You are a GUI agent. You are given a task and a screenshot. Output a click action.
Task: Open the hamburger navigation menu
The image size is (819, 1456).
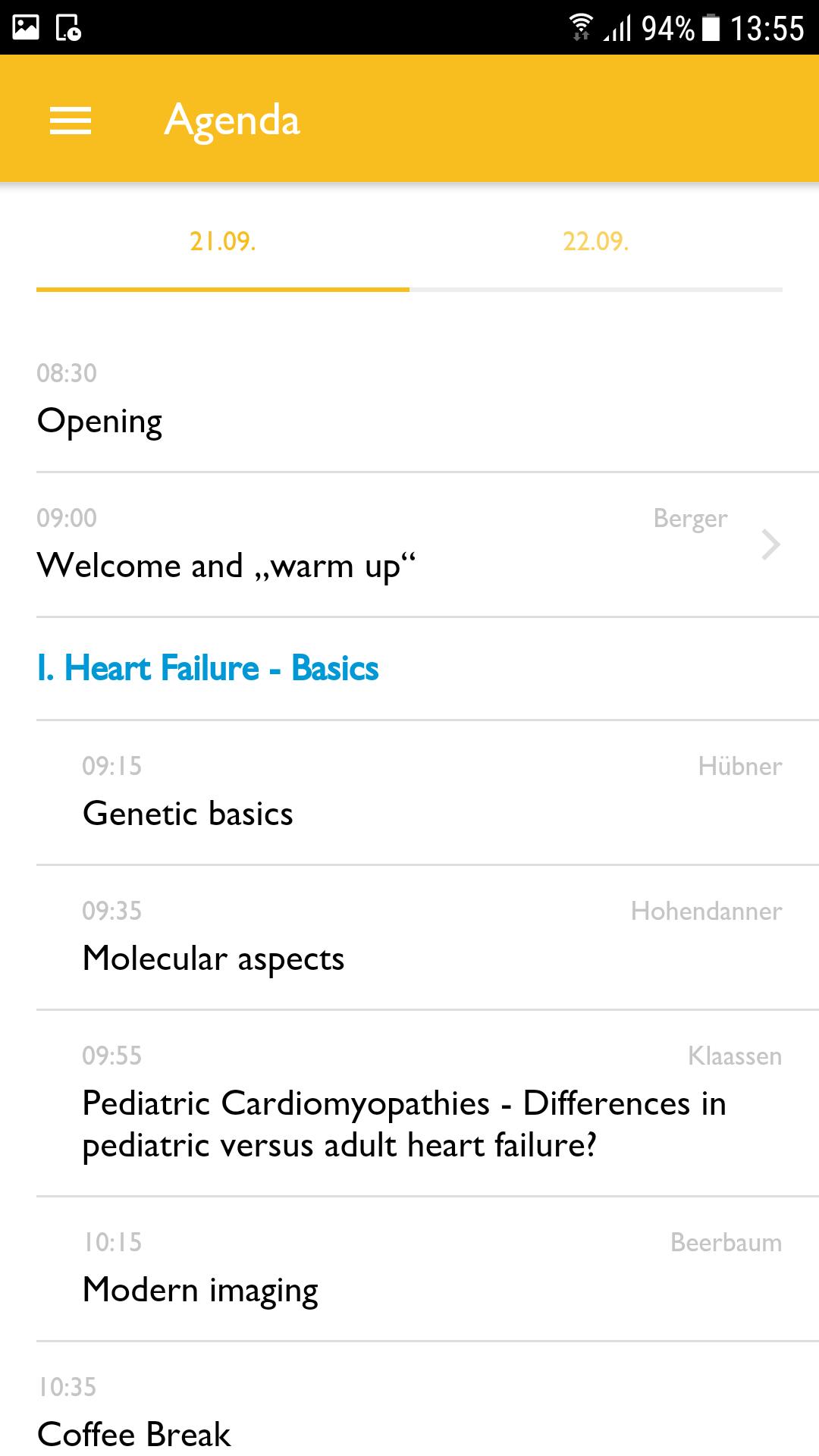tap(71, 120)
